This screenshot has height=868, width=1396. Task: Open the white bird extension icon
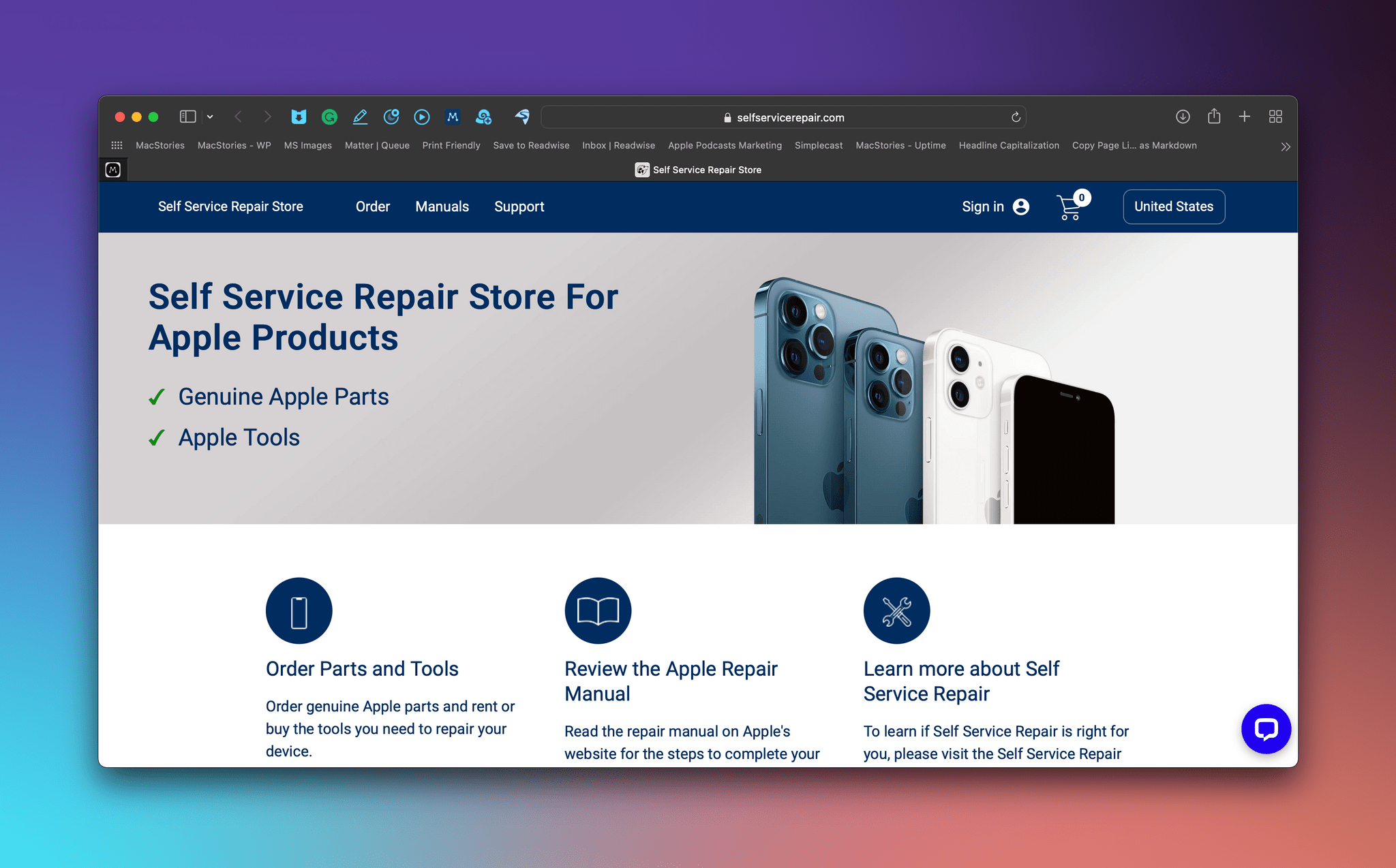[x=523, y=117]
